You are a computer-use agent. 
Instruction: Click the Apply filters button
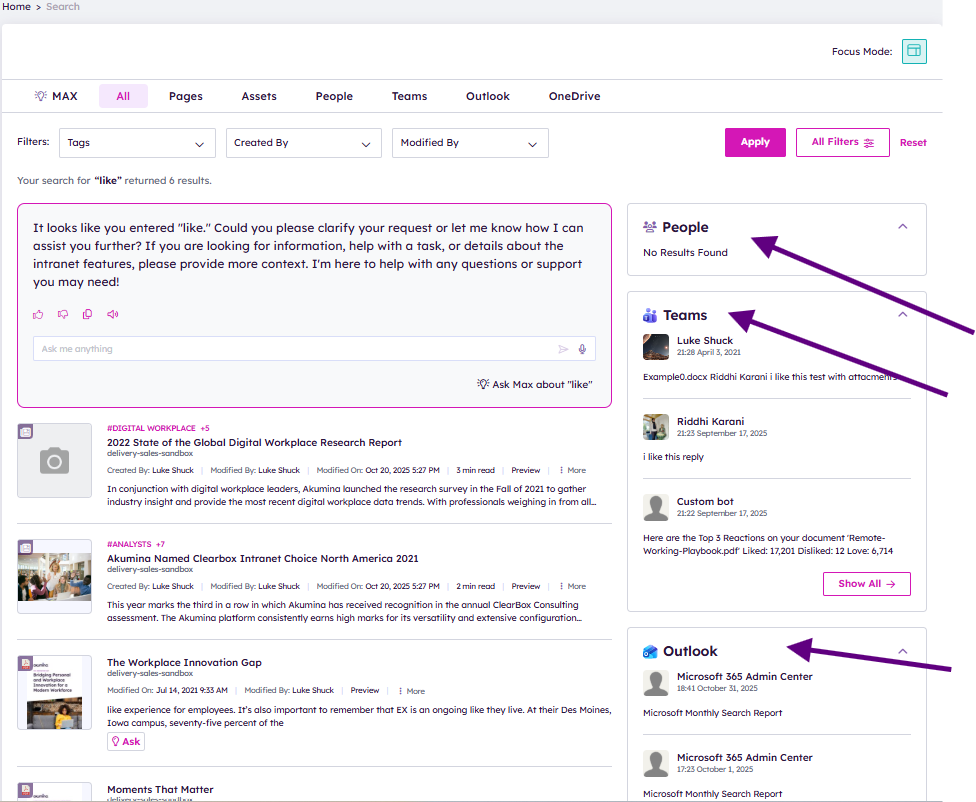(x=755, y=142)
